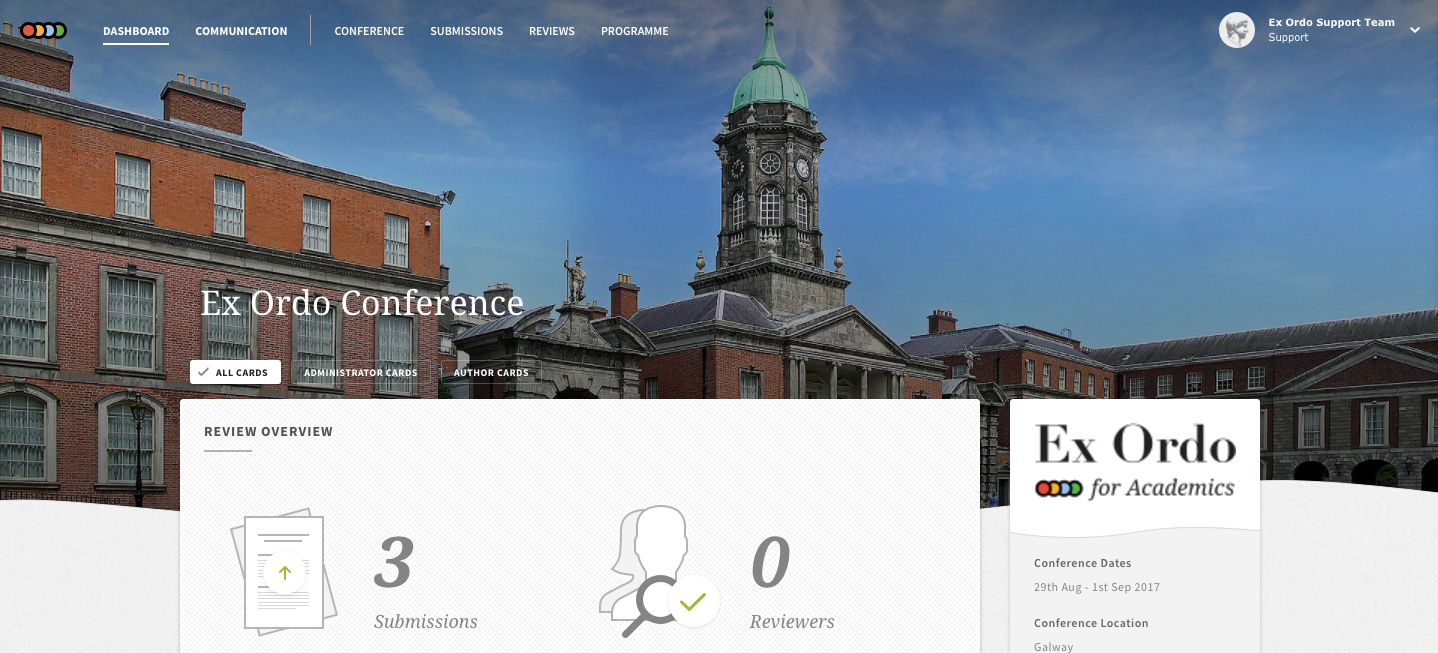
Task: Select the All Cards filter
Action: coord(235,373)
